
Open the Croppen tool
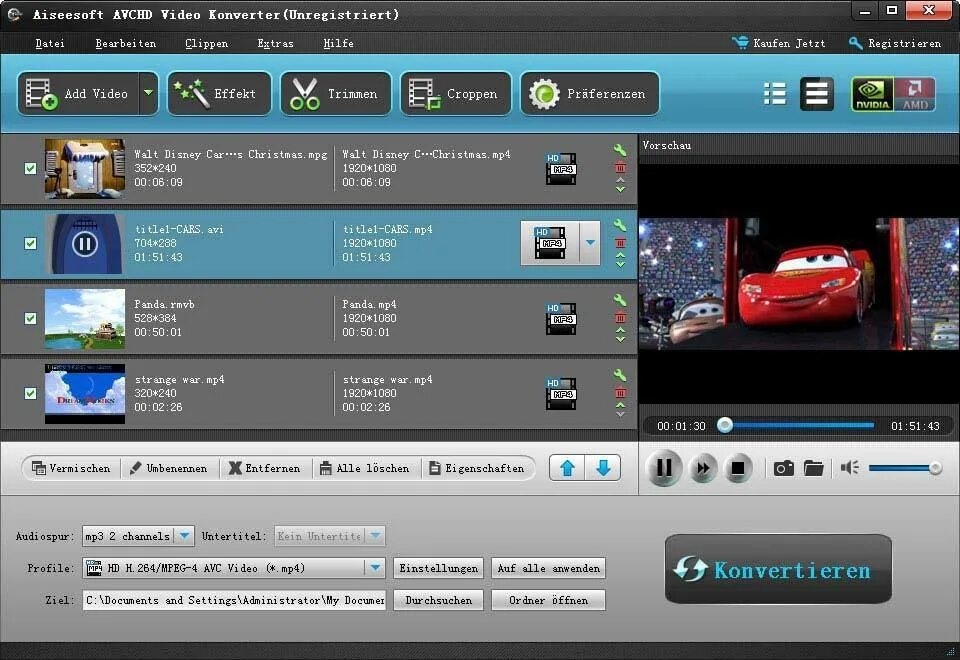[x=456, y=94]
